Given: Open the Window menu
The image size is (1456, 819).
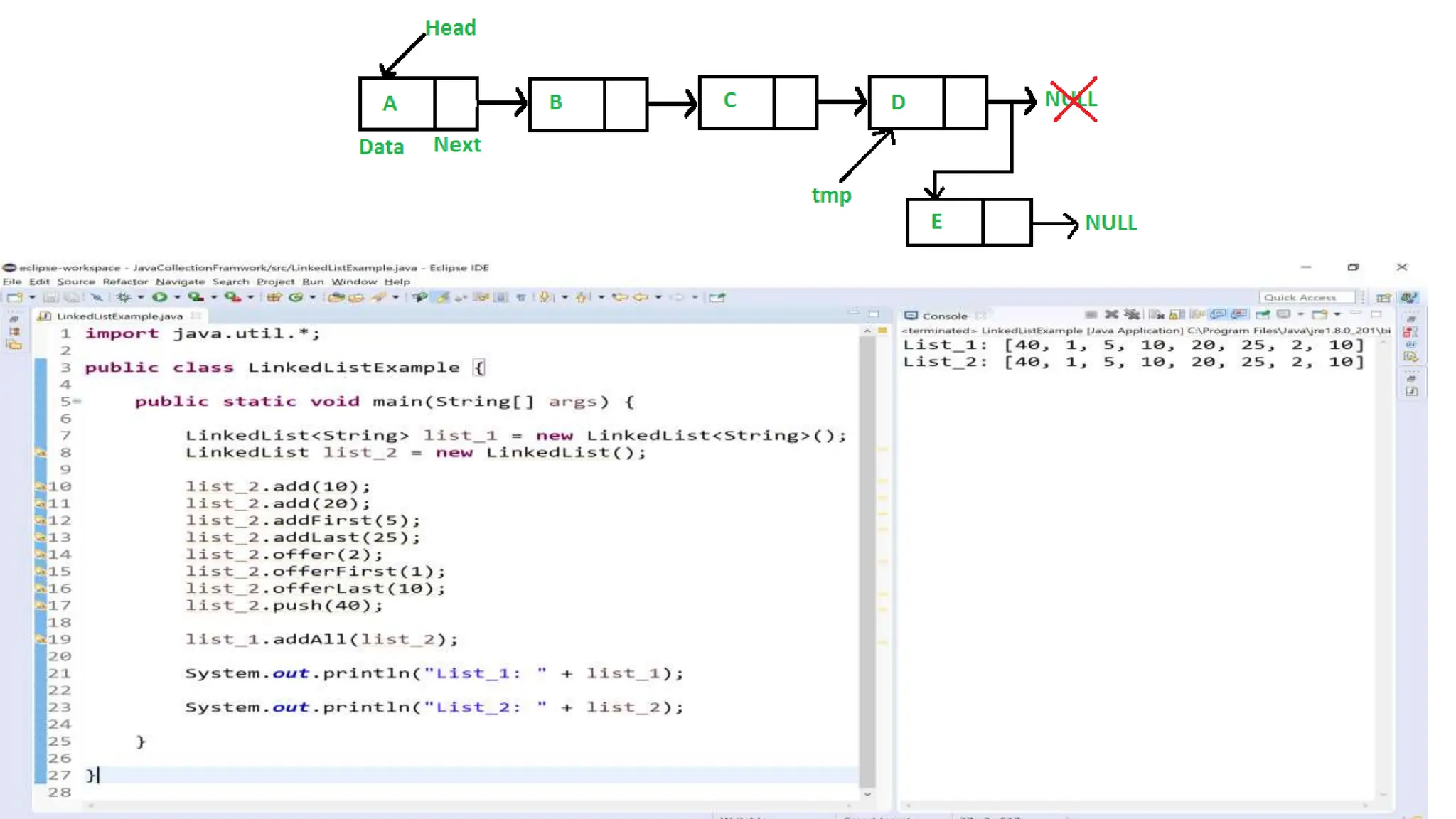Looking at the screenshot, I should 353,282.
